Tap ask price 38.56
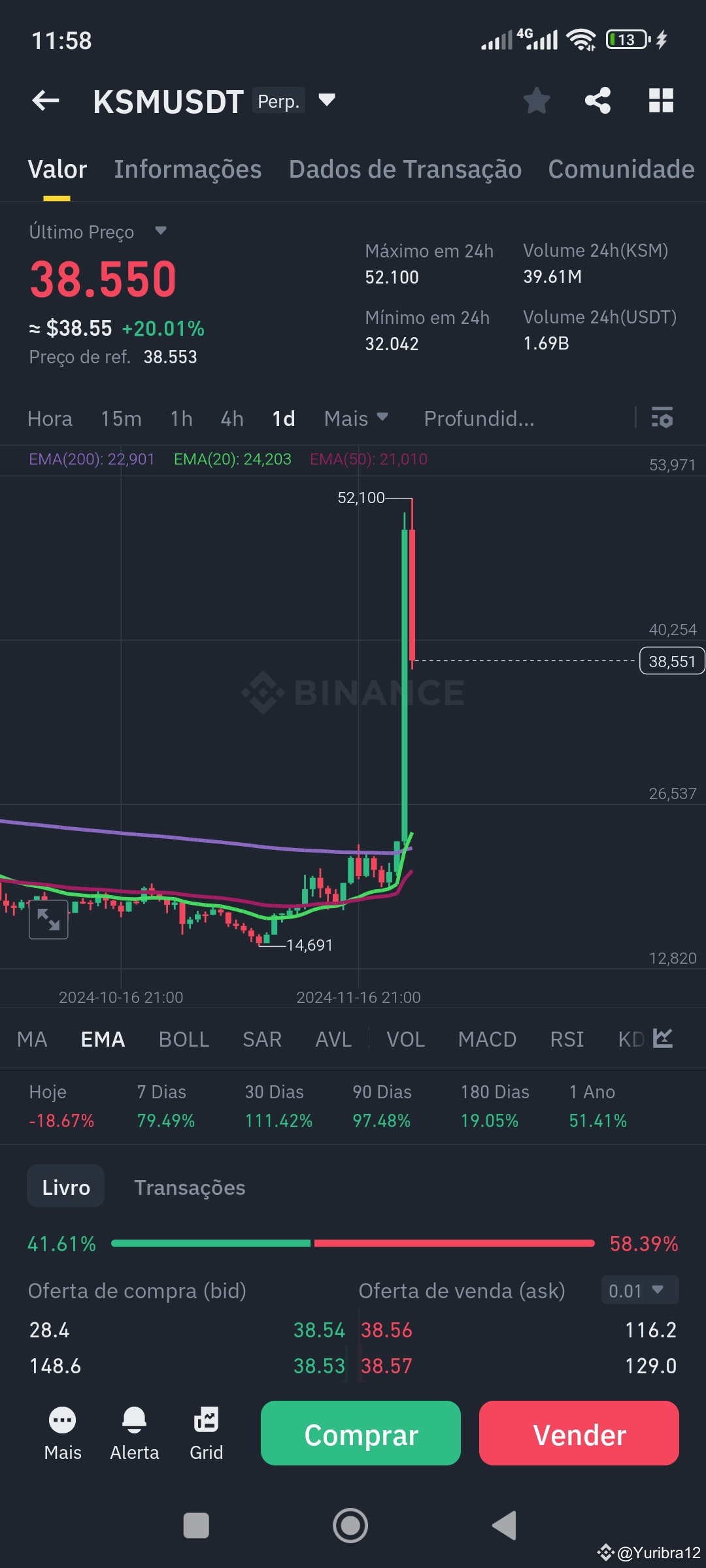706x1568 pixels. (387, 1330)
